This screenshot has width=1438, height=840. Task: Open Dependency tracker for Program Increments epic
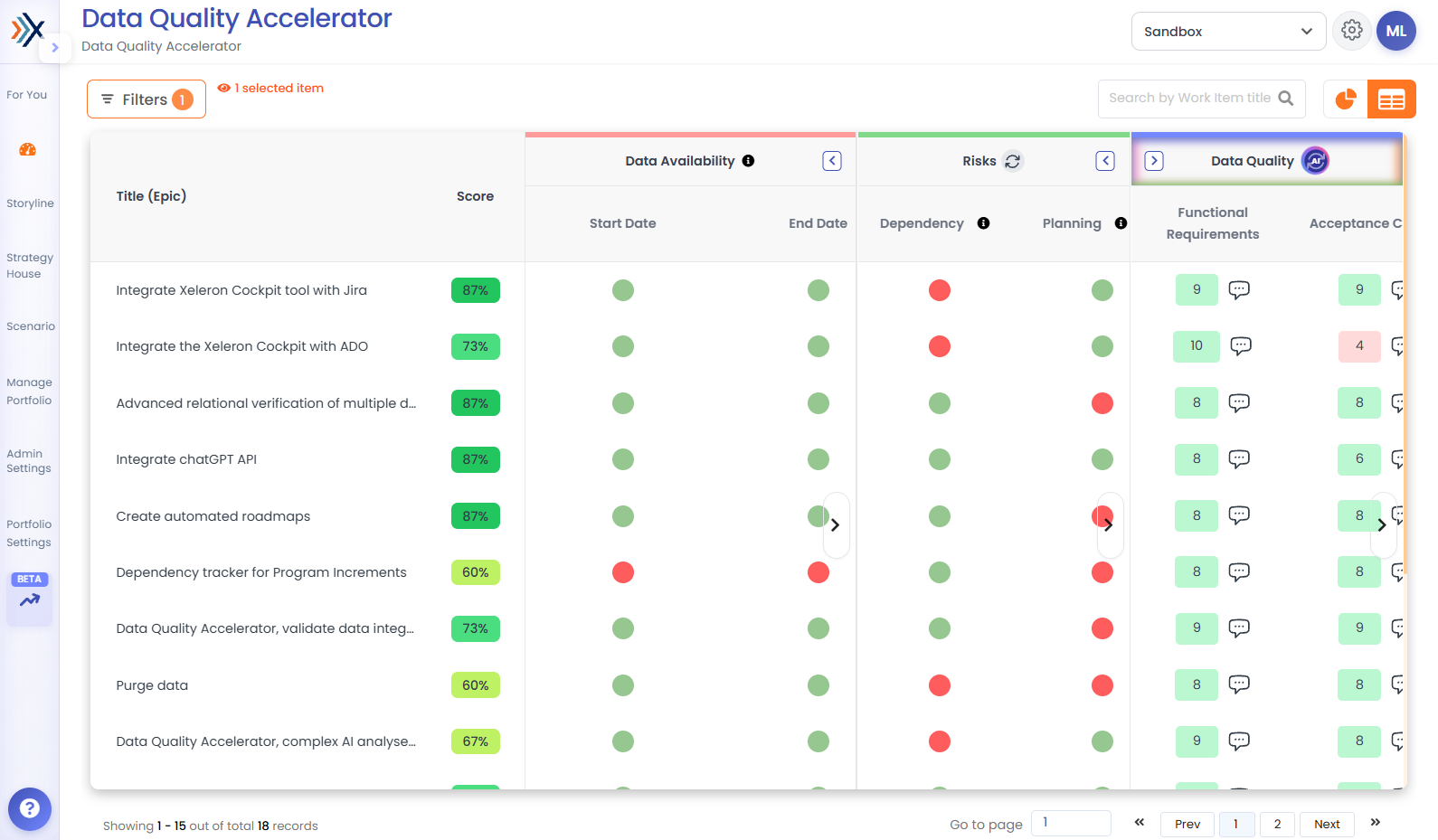[261, 572]
